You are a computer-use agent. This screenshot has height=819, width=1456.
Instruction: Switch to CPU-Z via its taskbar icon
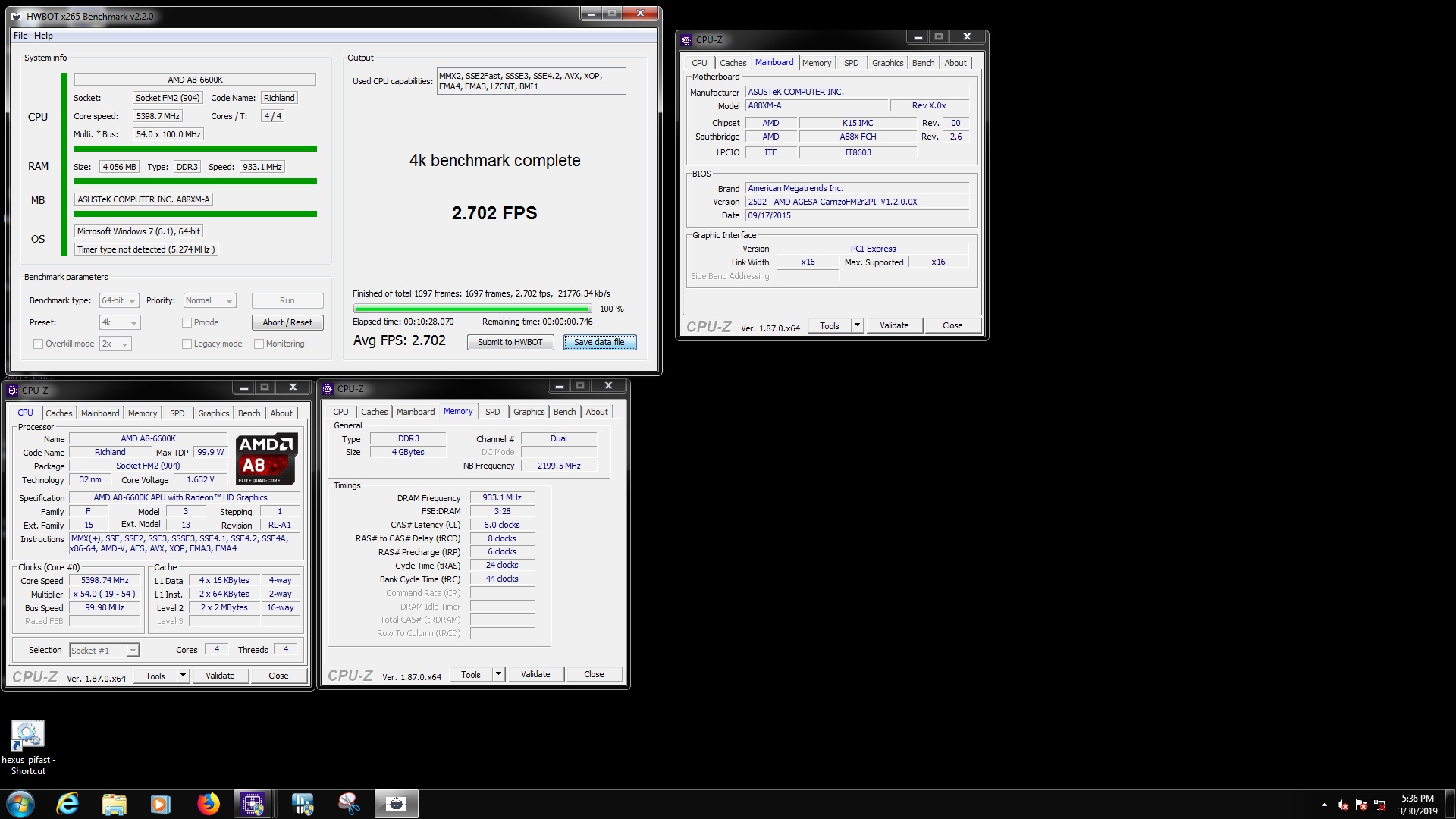pos(253,804)
